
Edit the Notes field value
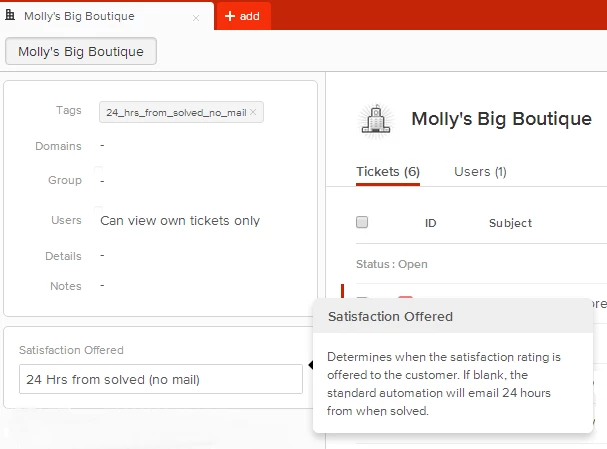[102, 285]
